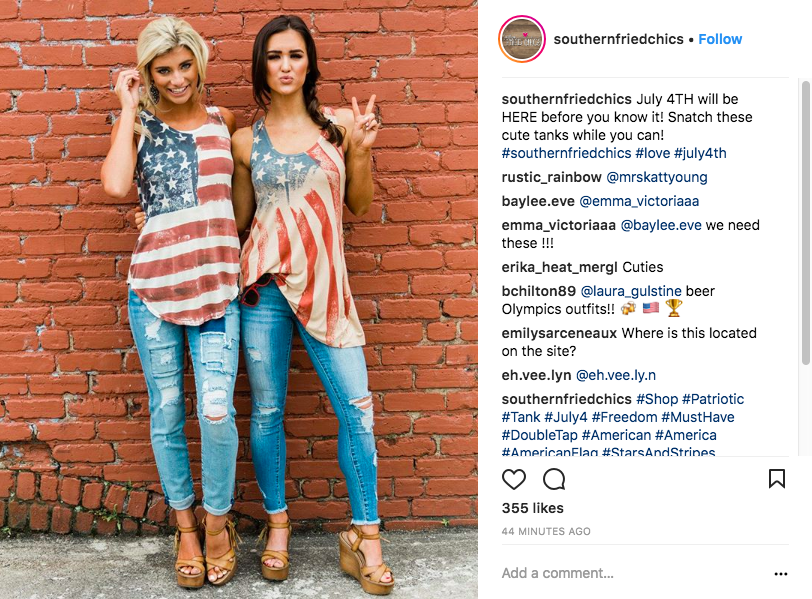Screen dimensions: 812x599
Task: Open the southernfriedchics profile picture
Action: pos(521,39)
